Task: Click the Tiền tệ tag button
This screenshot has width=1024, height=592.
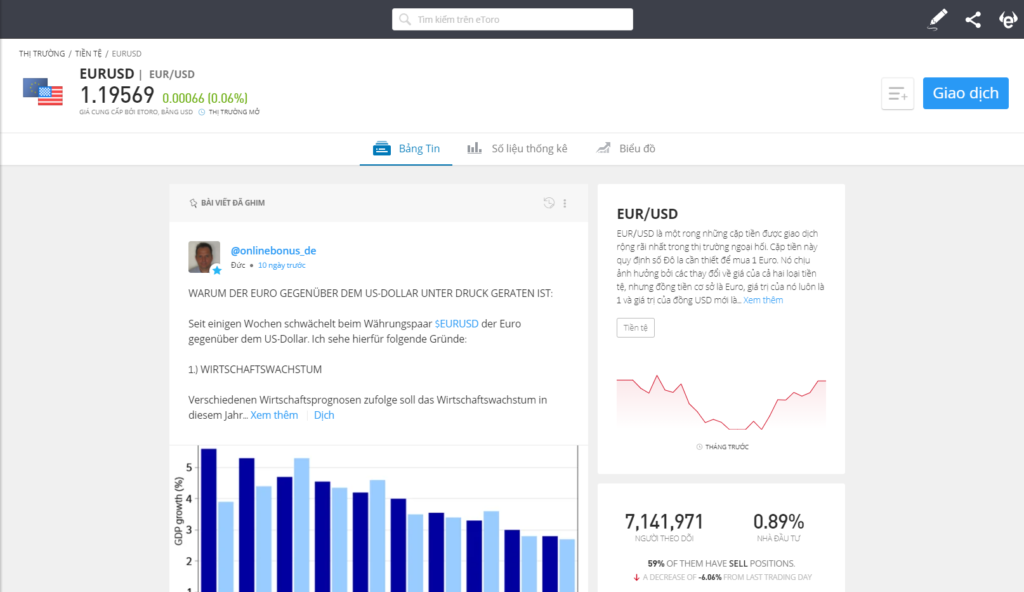Action: [x=635, y=328]
